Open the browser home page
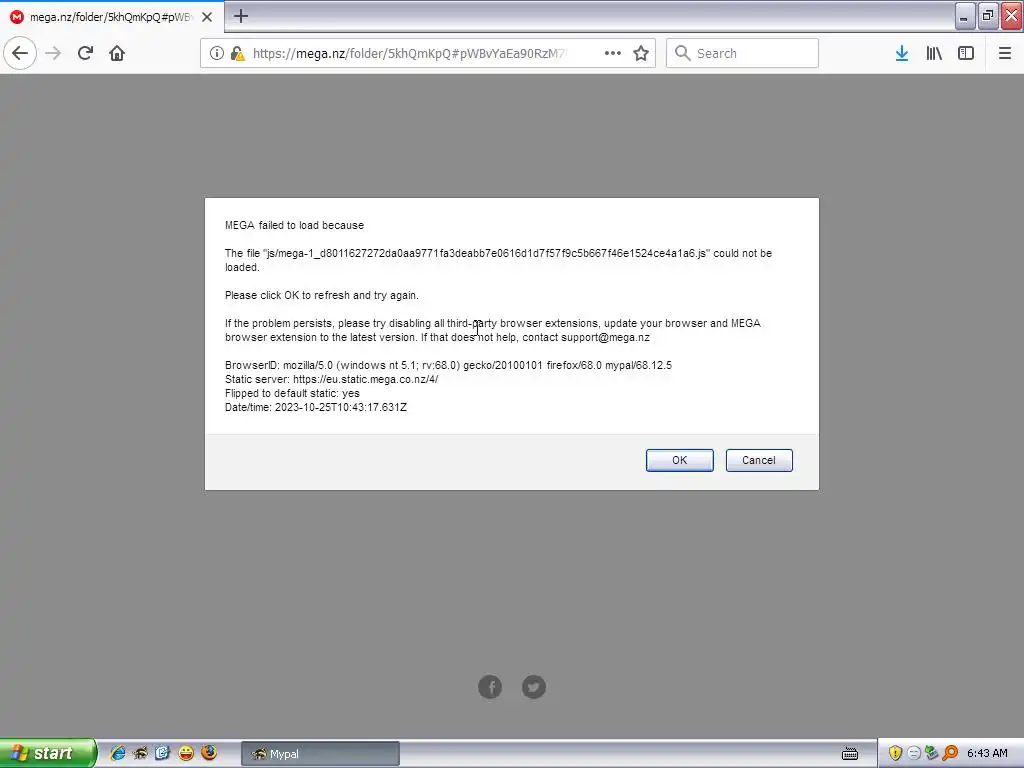Image resolution: width=1024 pixels, height=768 pixels. (117, 53)
